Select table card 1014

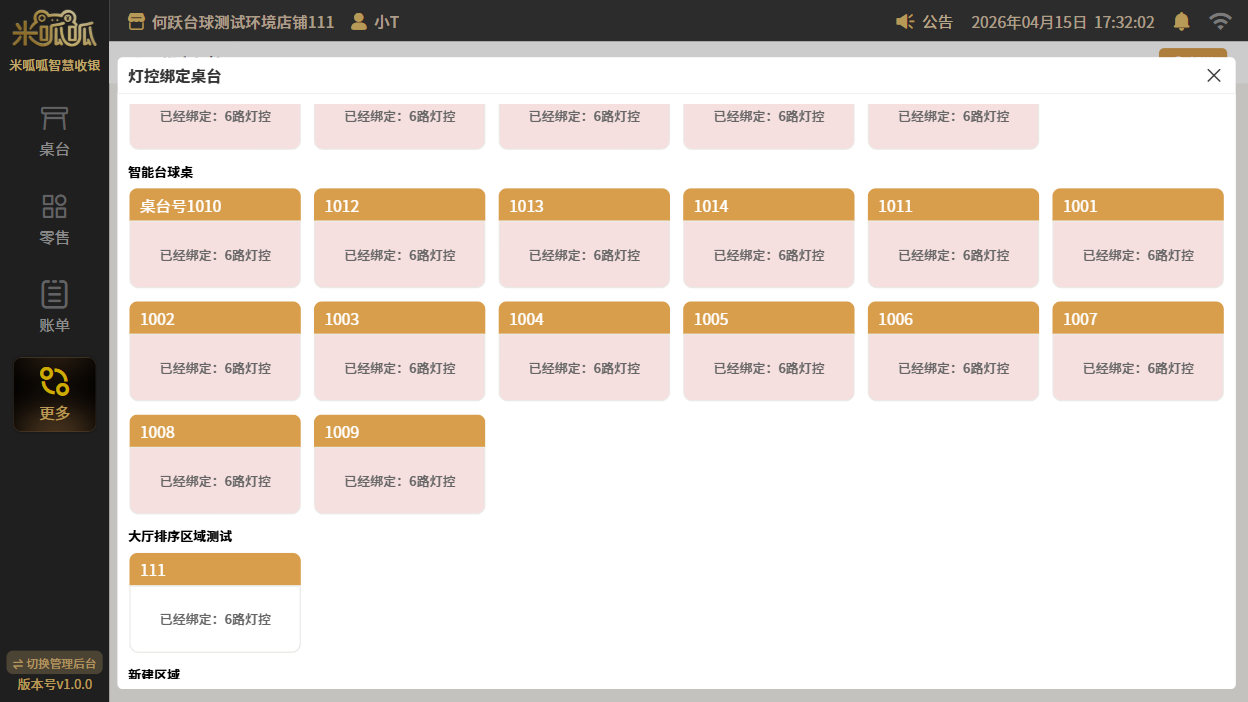click(x=768, y=238)
